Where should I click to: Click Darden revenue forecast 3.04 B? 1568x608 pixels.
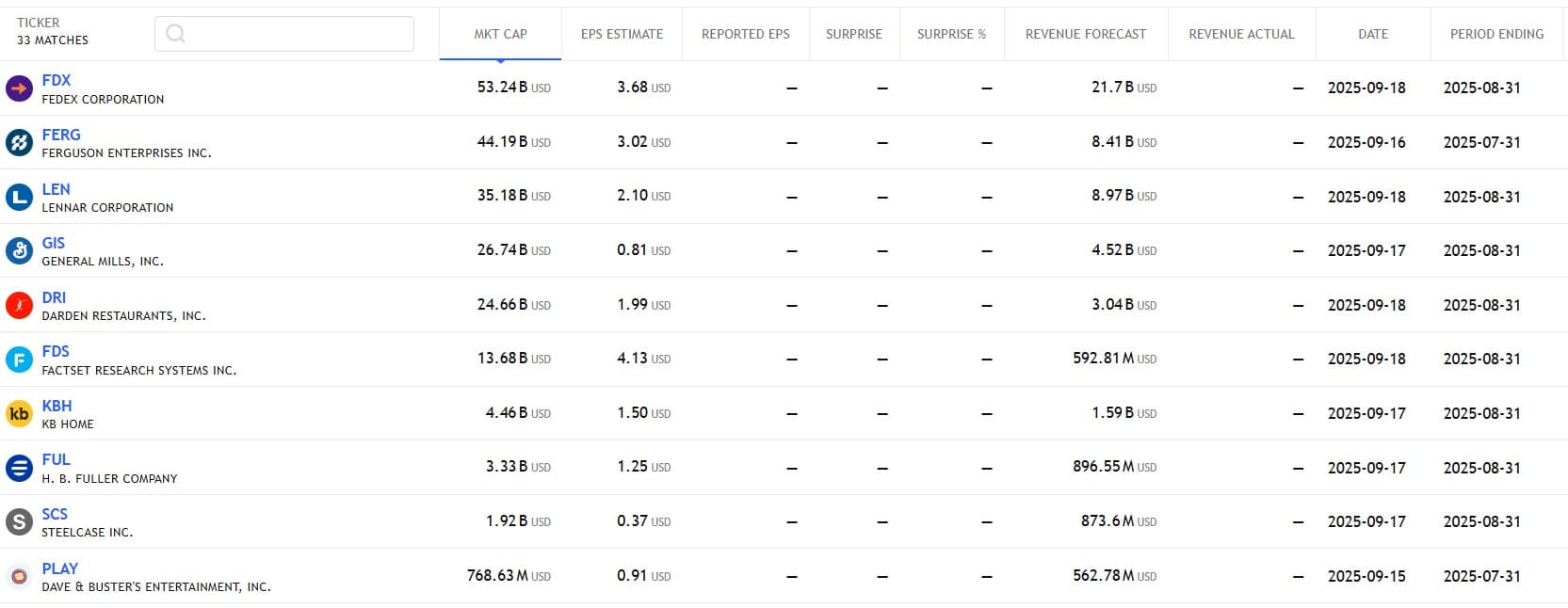(x=1124, y=305)
